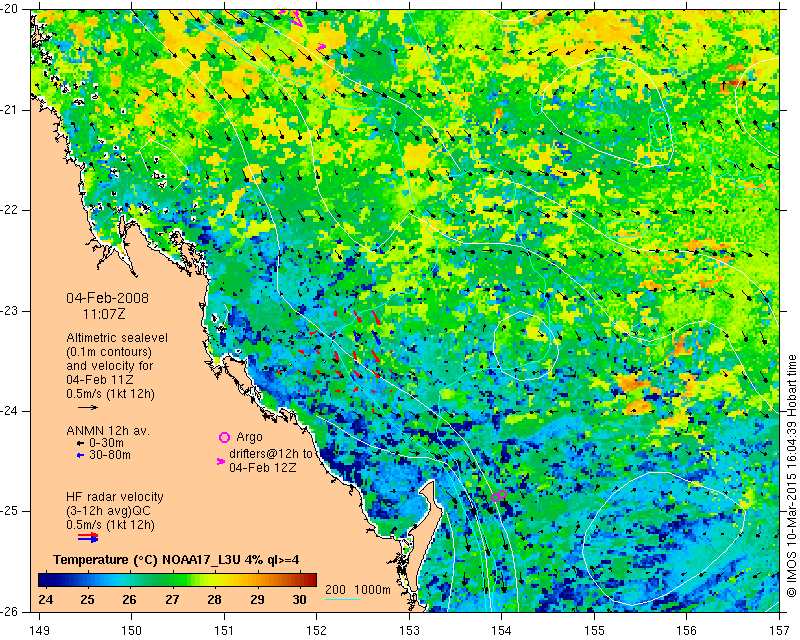Click latitude axis label -25
The height and width of the screenshot is (640, 800).
[x=9, y=511]
